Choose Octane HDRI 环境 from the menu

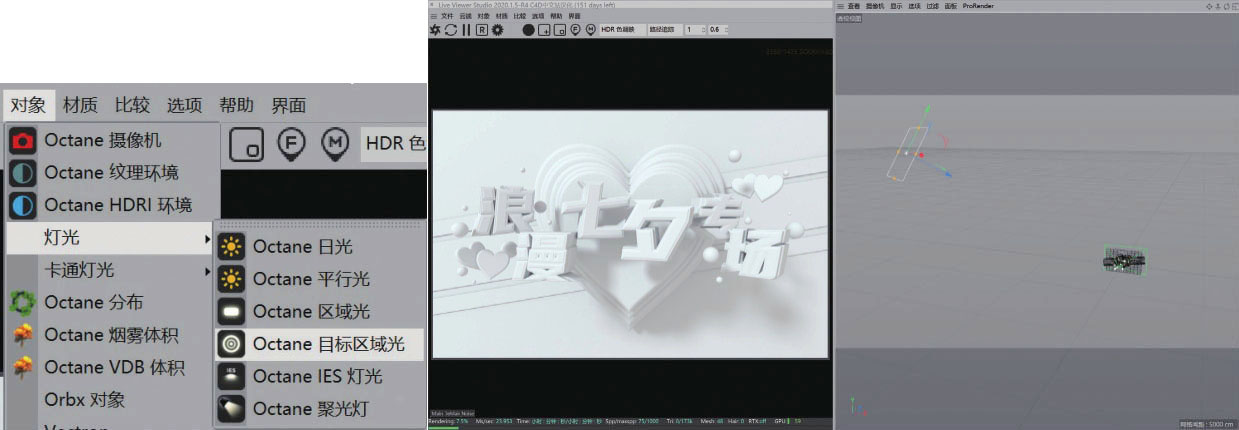pos(111,205)
